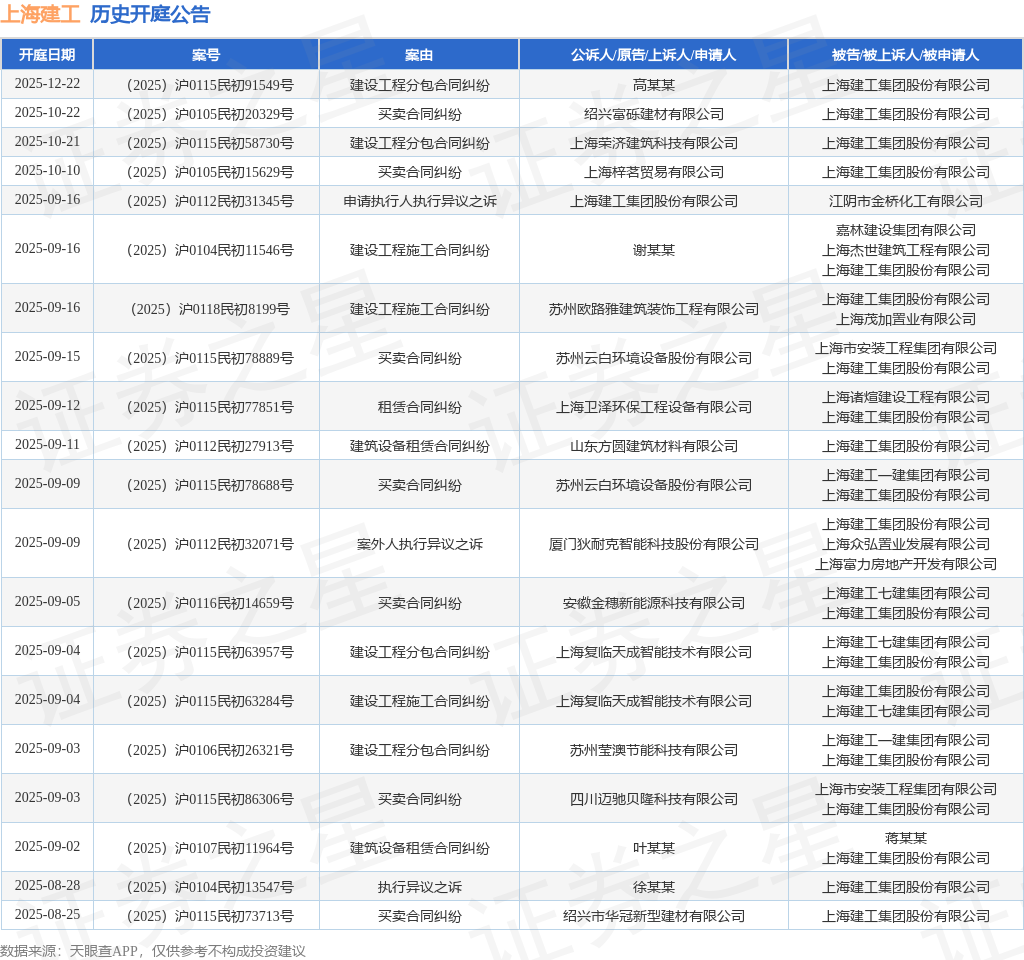Select case number (2025)沪0115民初91549号
Viewport: 1024px width, 960px height.
tap(206, 85)
